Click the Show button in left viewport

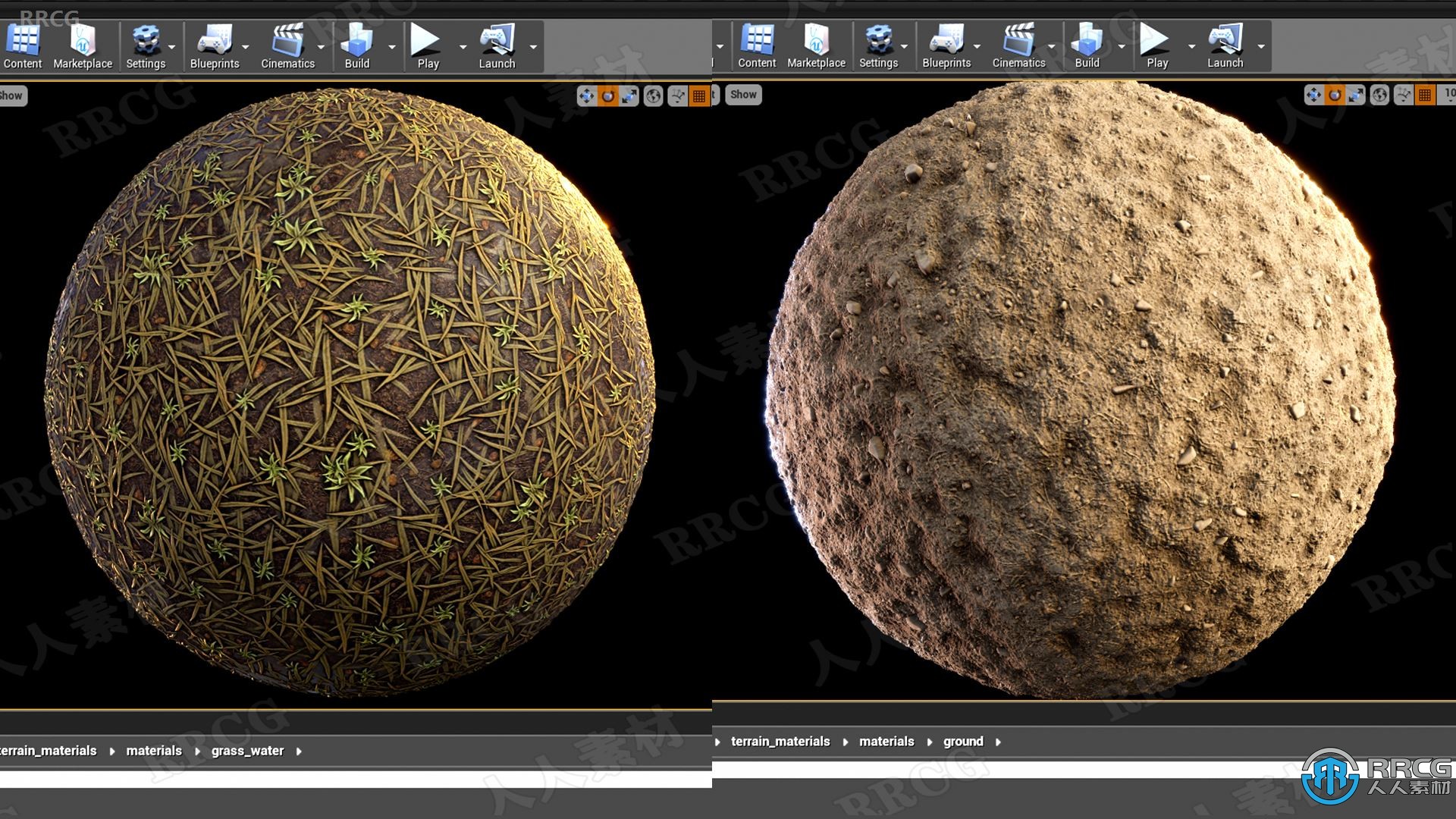coord(11,94)
